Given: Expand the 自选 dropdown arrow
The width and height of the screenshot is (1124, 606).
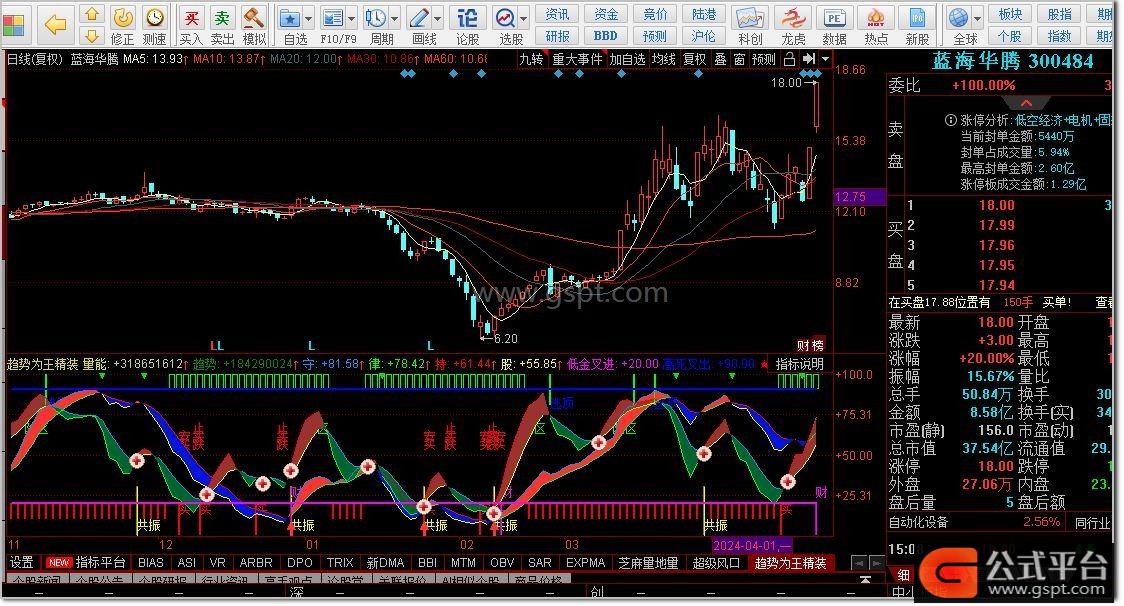Looking at the screenshot, I should (x=308, y=19).
